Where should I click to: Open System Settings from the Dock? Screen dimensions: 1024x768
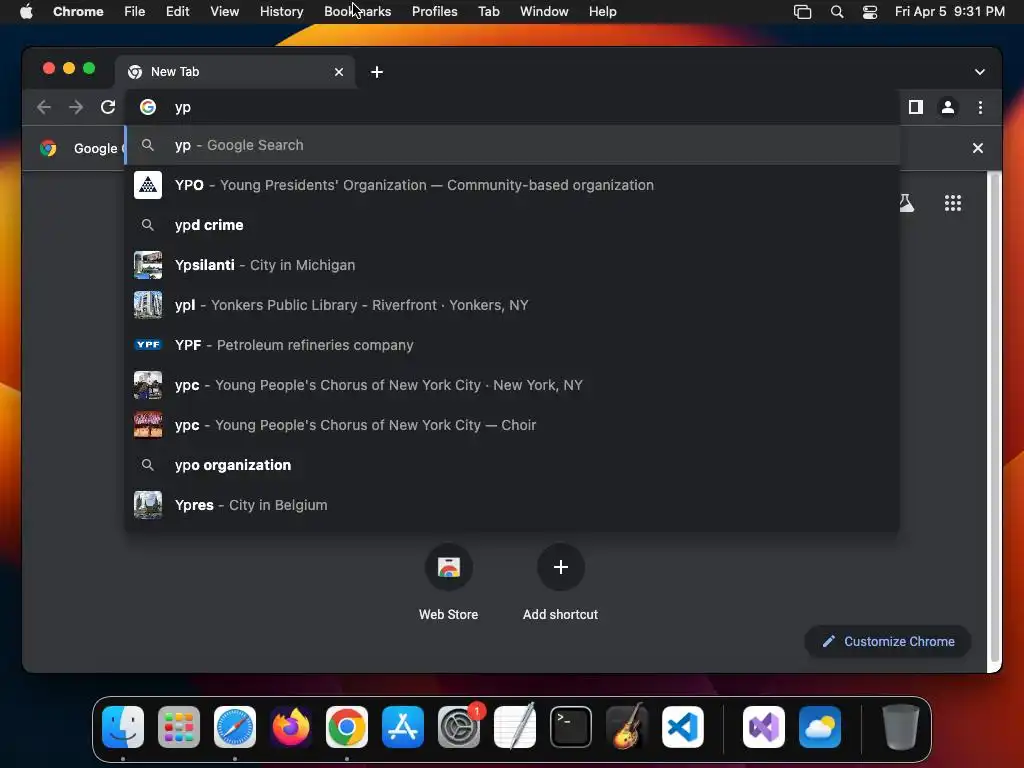pyautogui.click(x=459, y=727)
